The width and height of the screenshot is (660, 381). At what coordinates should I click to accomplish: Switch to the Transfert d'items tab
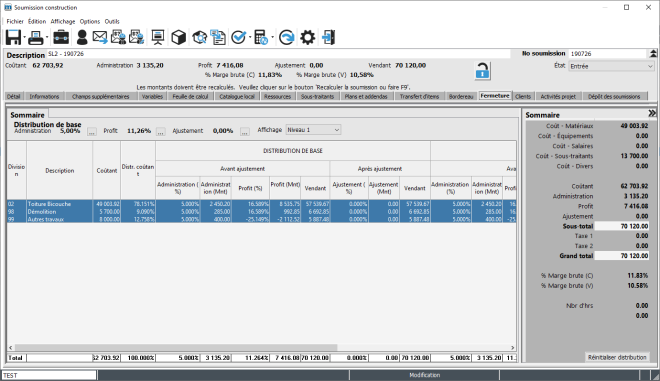coord(419,96)
